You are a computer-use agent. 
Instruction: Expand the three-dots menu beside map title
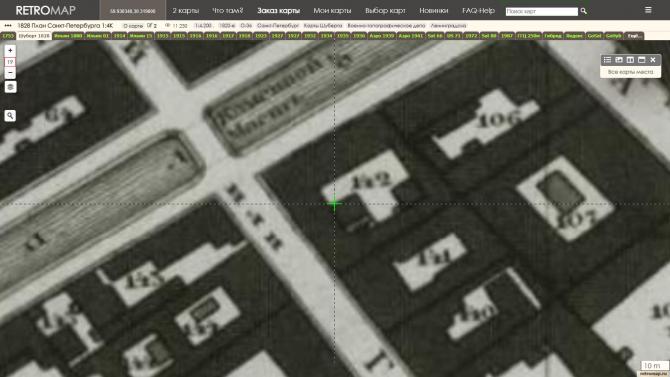point(8,26)
